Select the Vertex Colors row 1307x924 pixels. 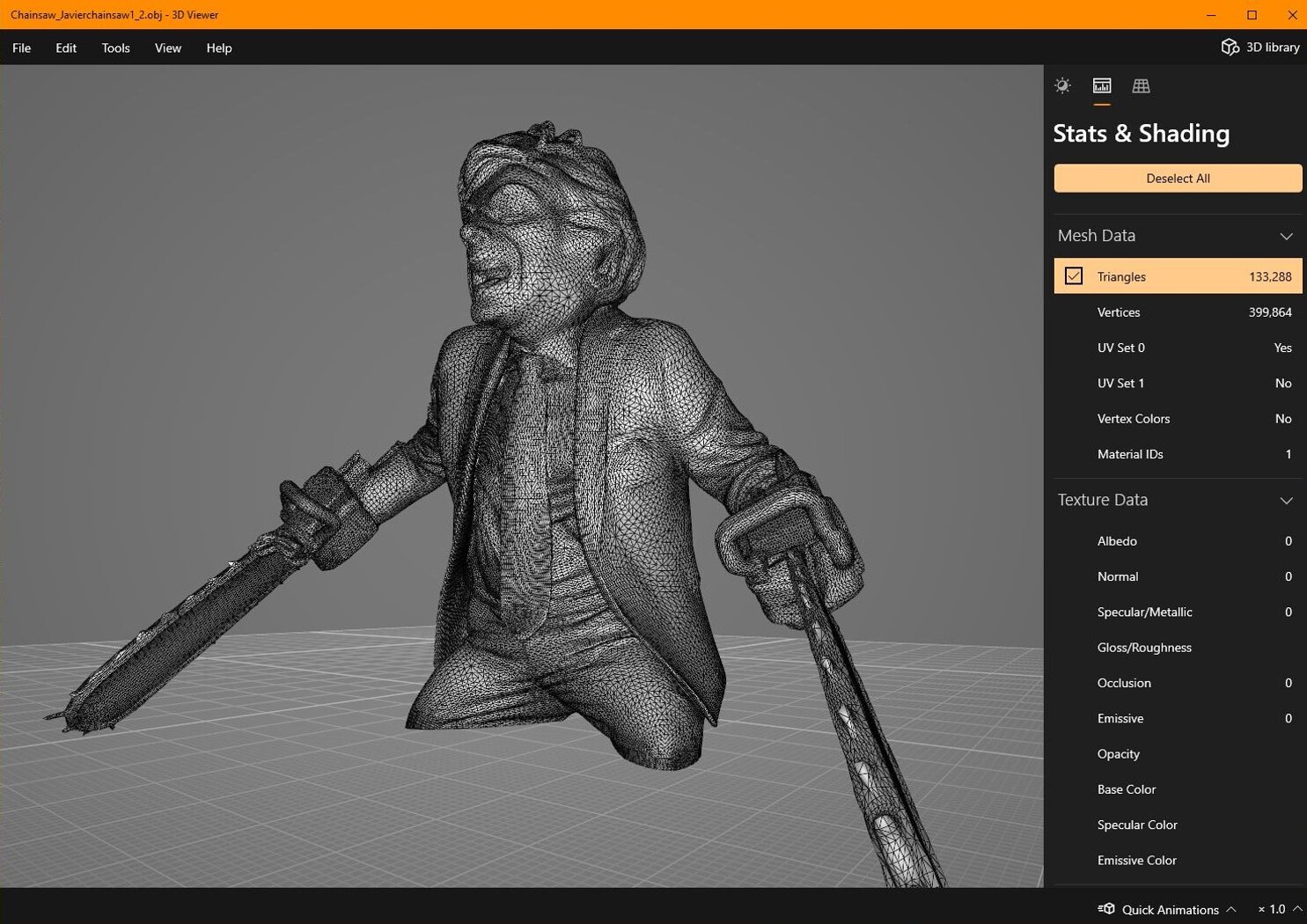(x=1178, y=419)
